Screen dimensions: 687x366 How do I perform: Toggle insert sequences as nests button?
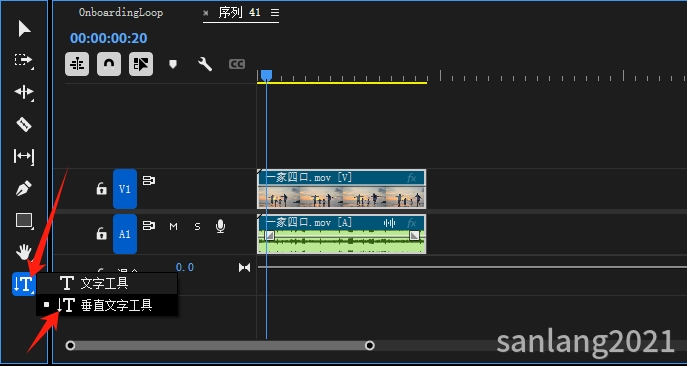pos(77,64)
